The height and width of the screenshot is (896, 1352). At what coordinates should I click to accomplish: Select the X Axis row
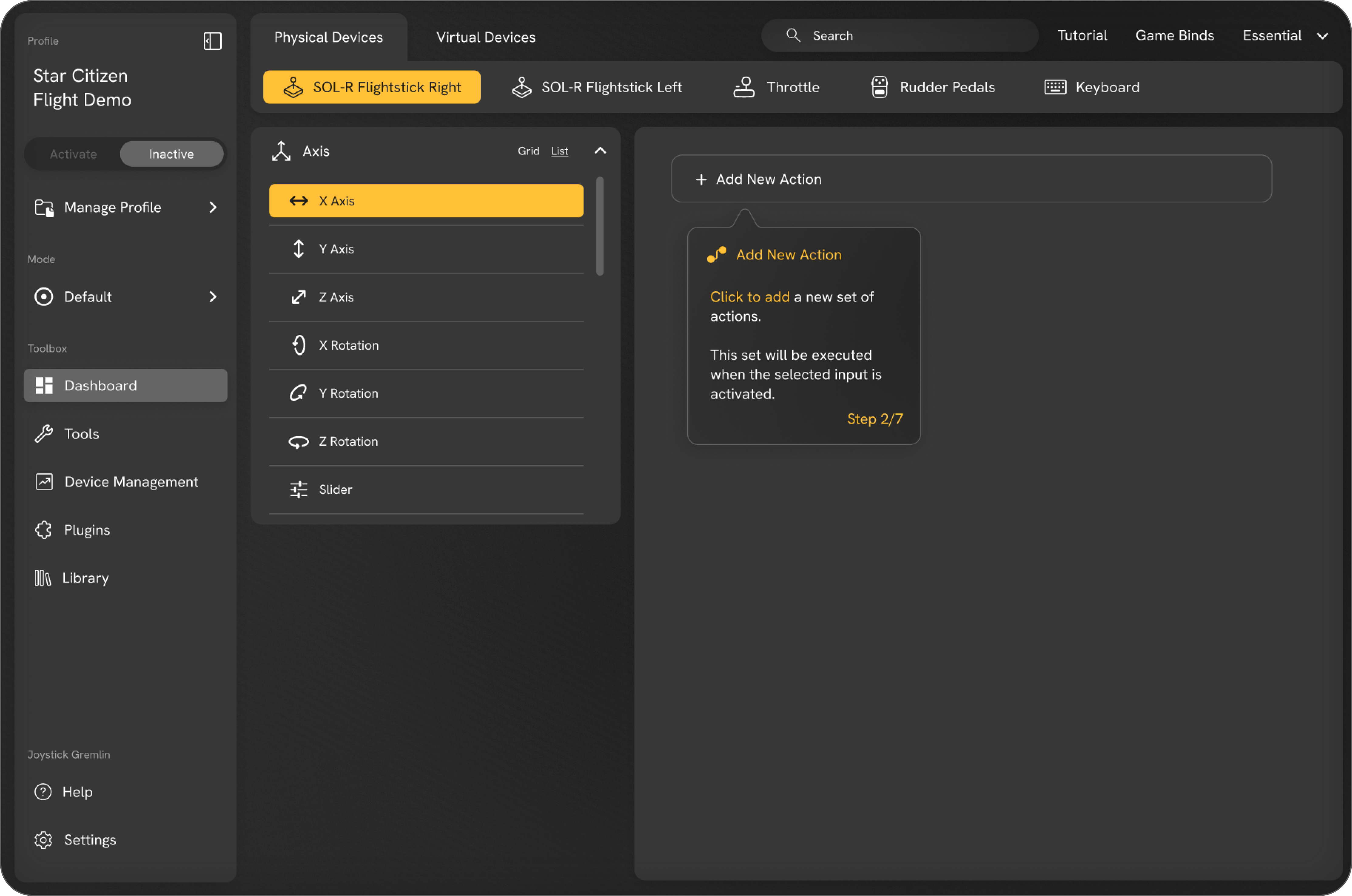[x=426, y=201]
